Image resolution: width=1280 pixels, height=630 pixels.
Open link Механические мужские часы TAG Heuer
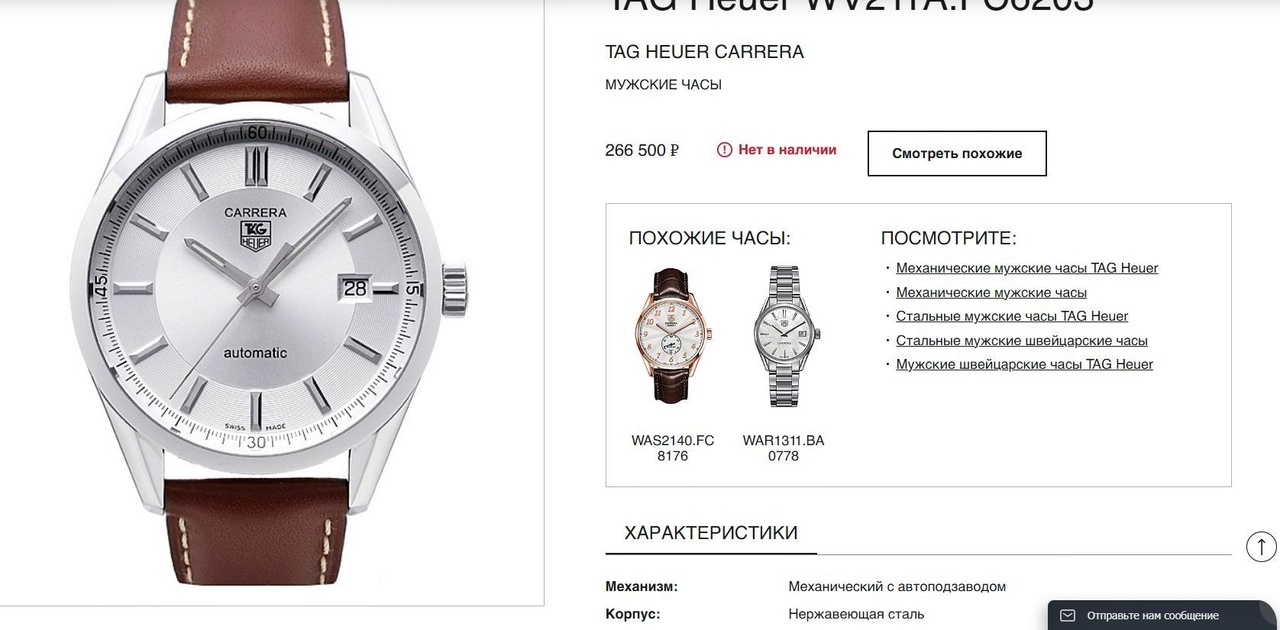click(1027, 268)
